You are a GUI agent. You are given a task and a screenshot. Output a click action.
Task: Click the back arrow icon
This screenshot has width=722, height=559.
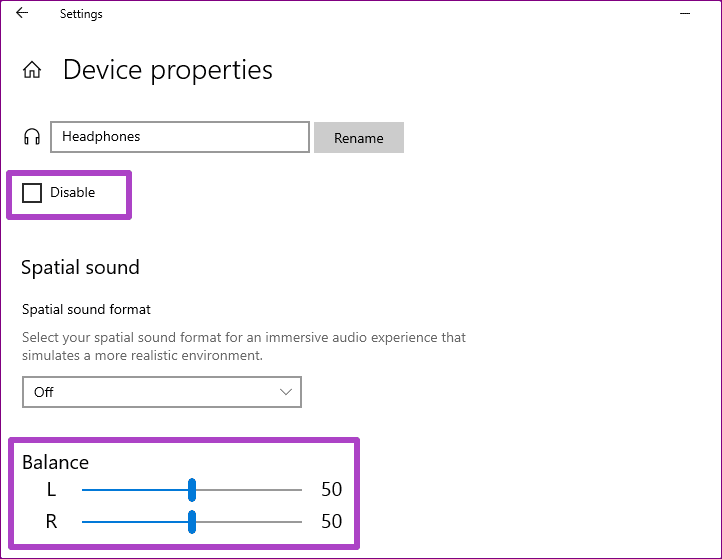click(x=22, y=13)
